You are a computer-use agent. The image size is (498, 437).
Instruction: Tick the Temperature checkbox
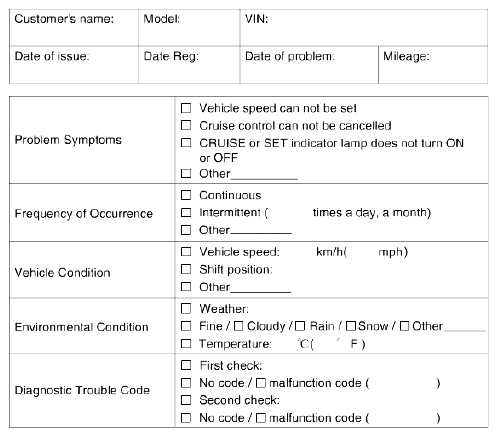(186, 343)
